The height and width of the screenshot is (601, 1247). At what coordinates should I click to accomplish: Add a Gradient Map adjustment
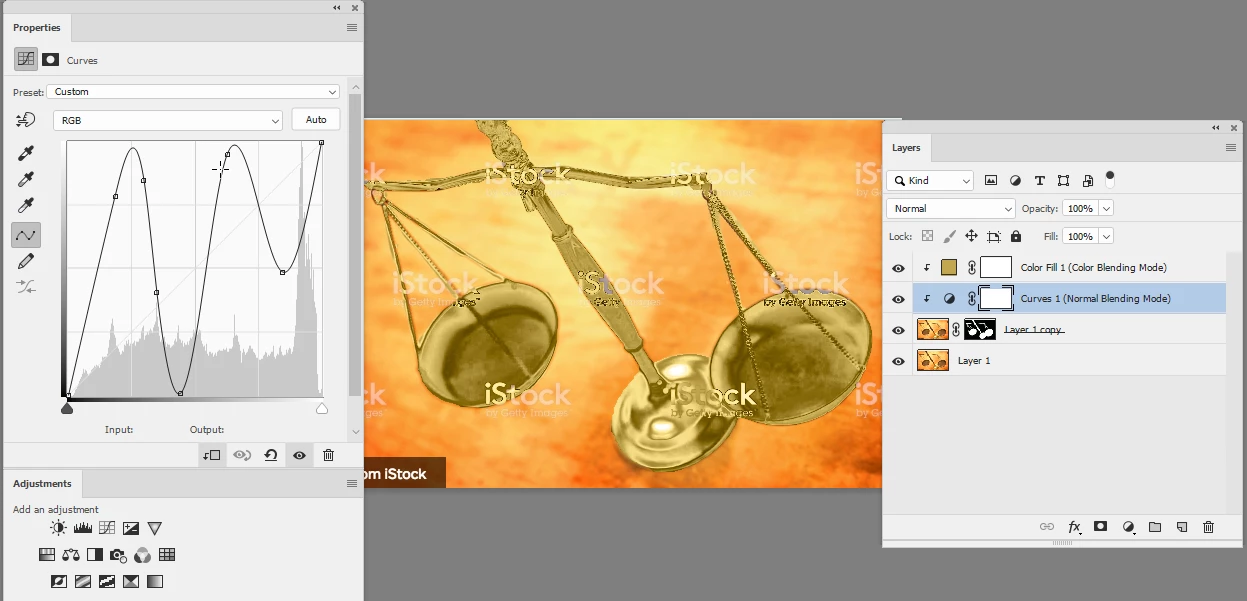click(x=155, y=581)
